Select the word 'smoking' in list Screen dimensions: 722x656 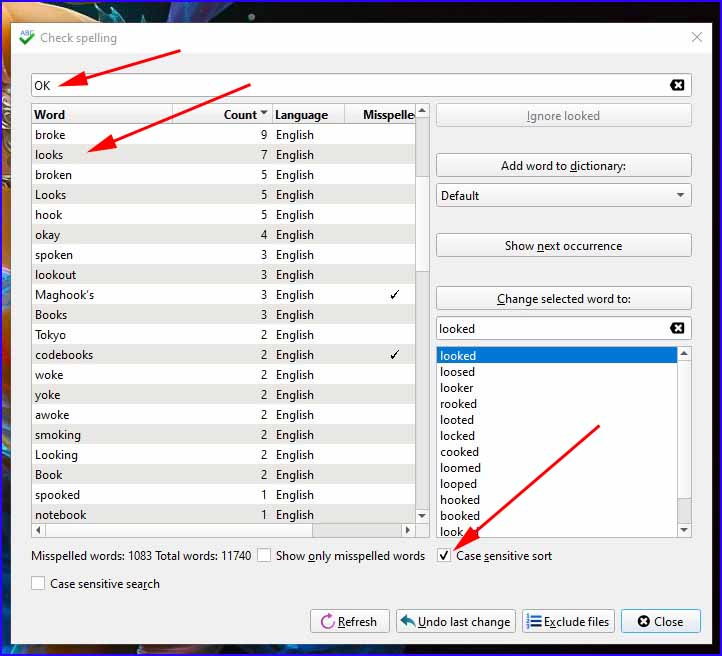click(x=223, y=435)
